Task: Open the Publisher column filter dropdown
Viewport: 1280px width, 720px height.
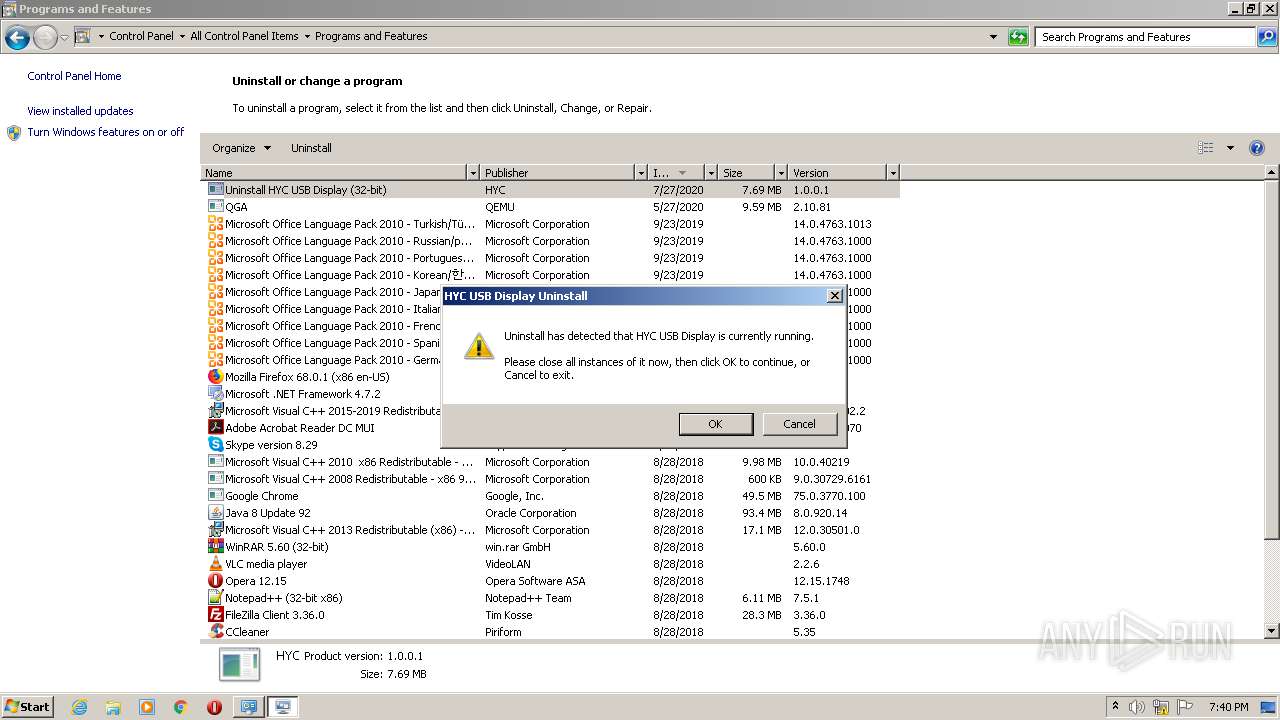Action: (641, 173)
